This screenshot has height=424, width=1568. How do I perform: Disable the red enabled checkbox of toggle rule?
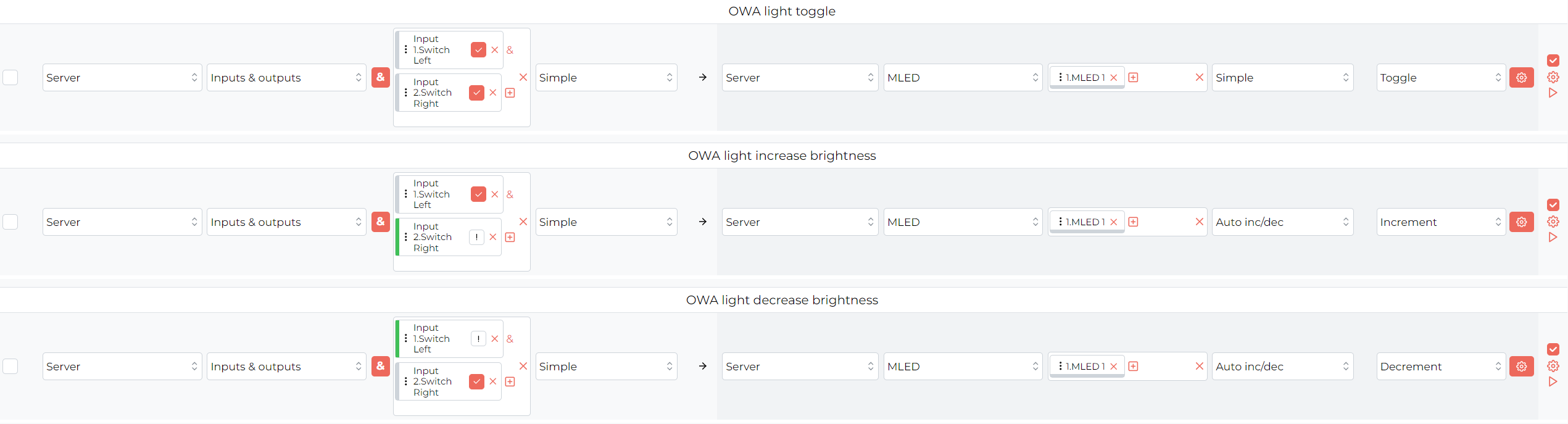click(1553, 60)
